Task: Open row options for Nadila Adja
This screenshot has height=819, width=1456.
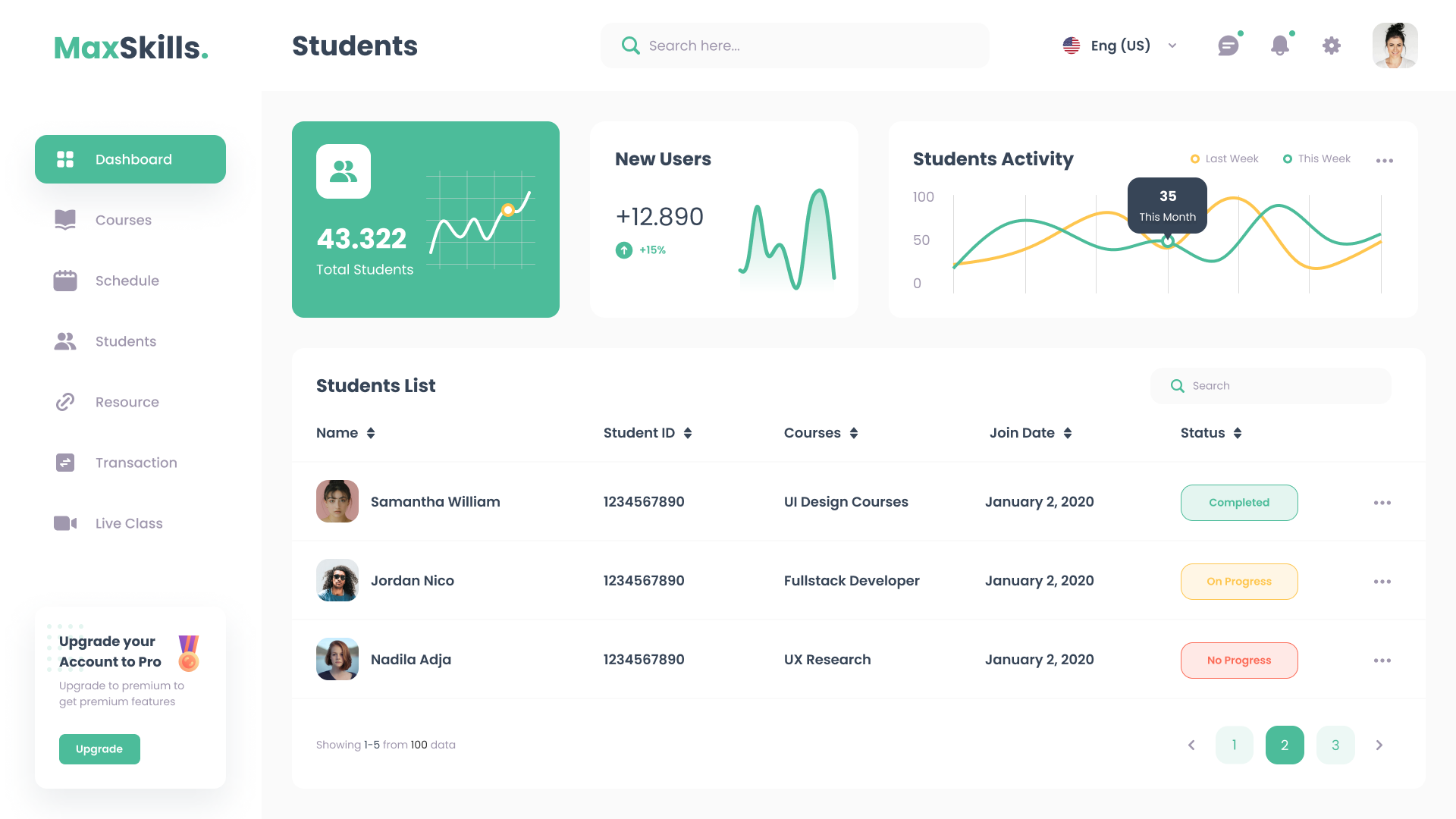Action: coord(1382,661)
